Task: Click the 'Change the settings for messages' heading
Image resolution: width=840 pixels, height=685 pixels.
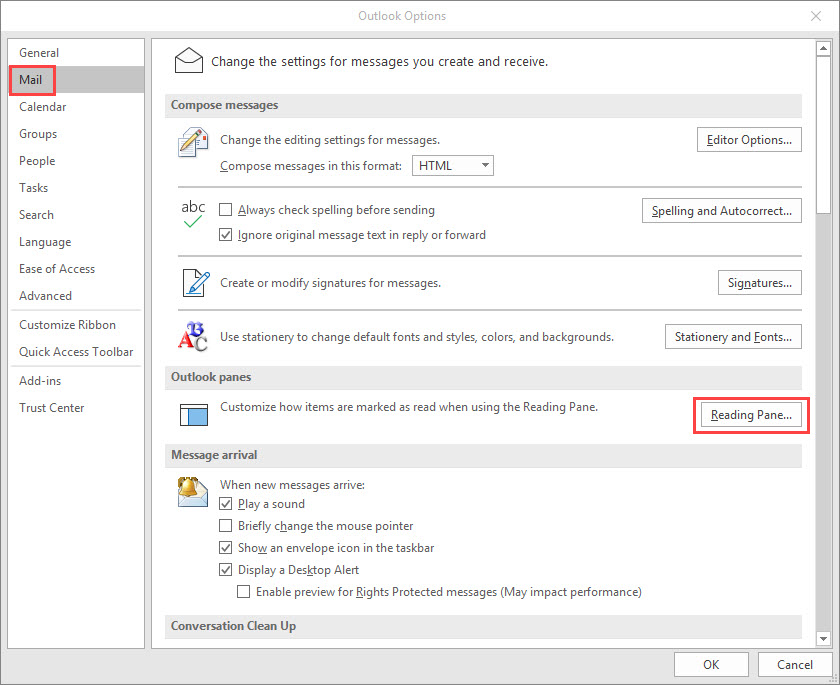Action: pos(379,62)
